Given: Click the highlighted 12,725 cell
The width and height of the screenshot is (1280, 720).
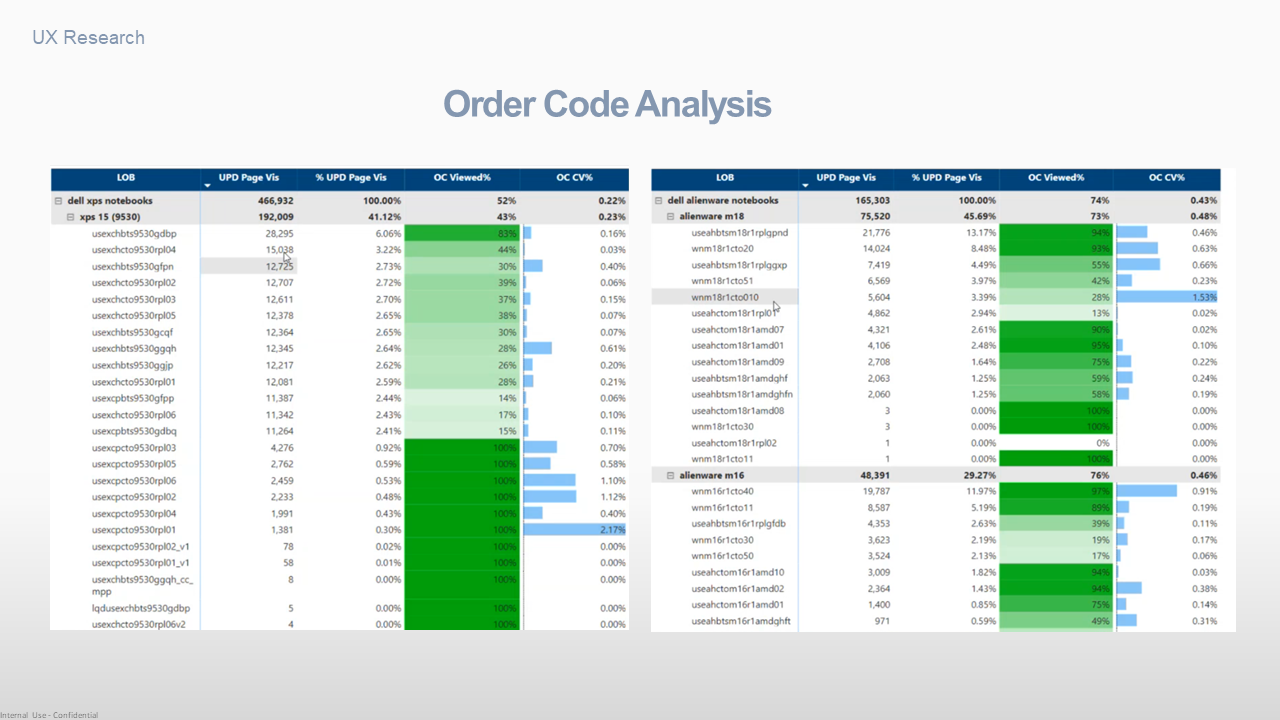Looking at the screenshot, I should point(249,266).
